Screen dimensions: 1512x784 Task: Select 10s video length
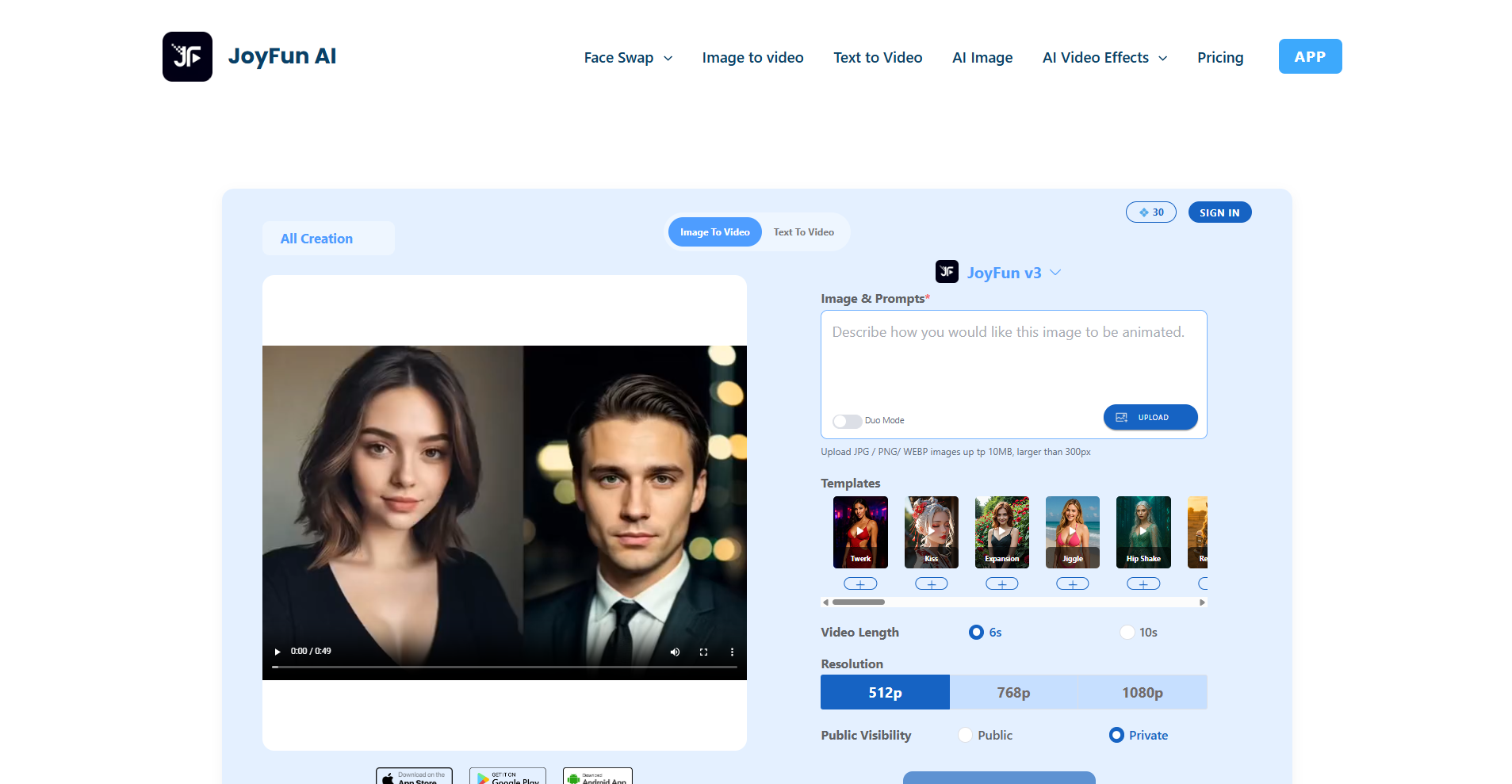pos(1127,632)
